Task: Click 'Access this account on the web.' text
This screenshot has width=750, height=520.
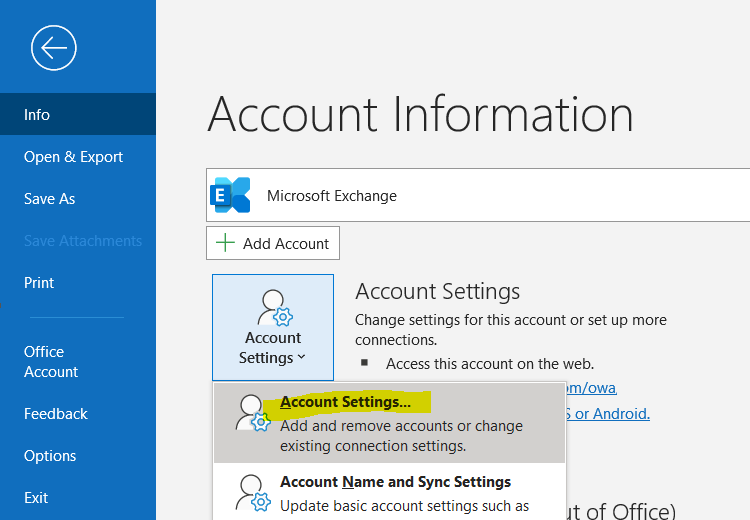Action: pos(490,364)
